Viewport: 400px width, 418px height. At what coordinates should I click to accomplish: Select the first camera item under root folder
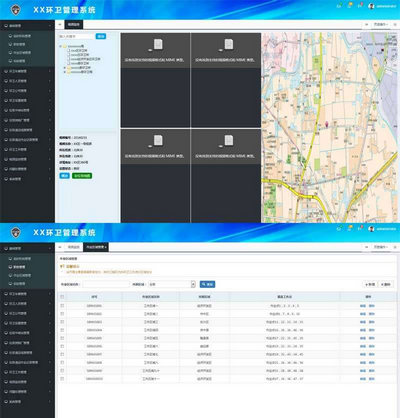[x=79, y=51]
